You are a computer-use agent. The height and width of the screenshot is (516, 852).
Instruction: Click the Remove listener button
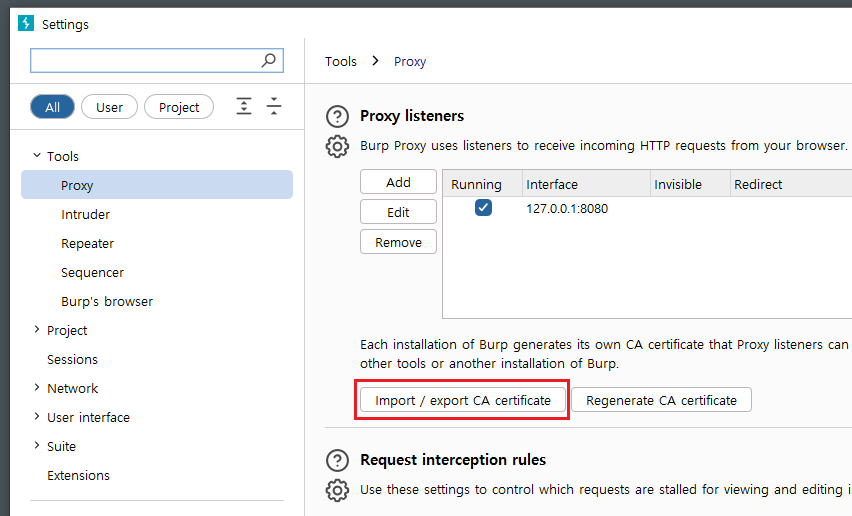pos(398,242)
